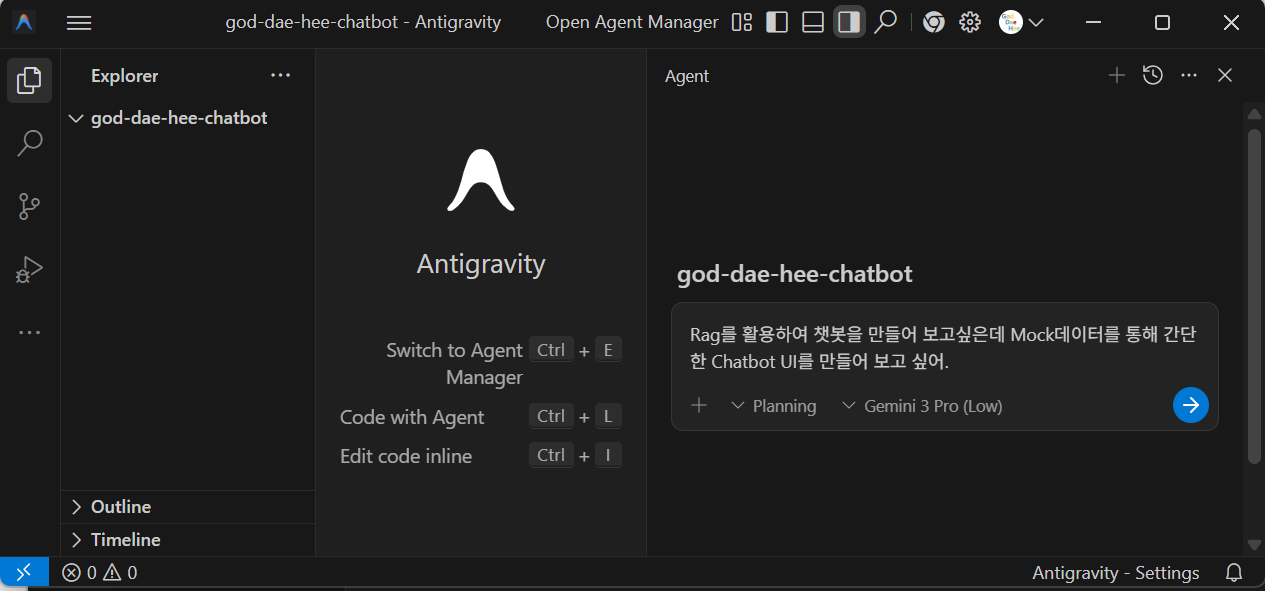This screenshot has width=1265, height=591.
Task: Open the browser Chrome icon in title bar
Action: click(x=934, y=22)
